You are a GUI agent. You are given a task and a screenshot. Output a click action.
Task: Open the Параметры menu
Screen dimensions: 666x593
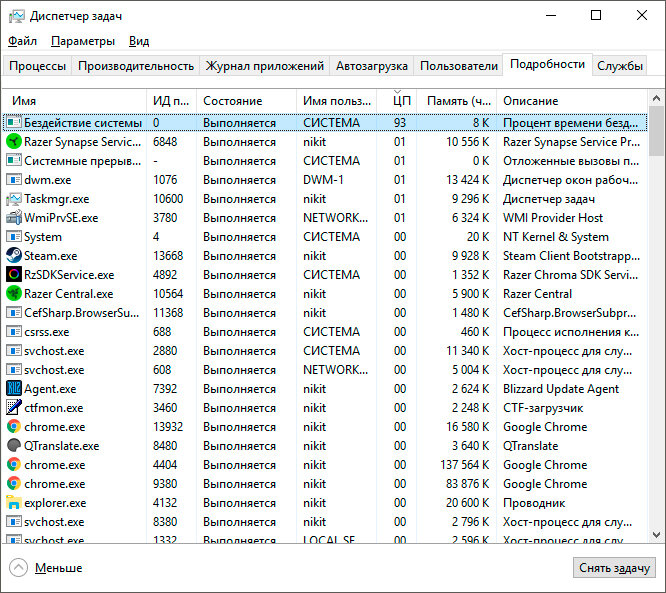(x=83, y=41)
